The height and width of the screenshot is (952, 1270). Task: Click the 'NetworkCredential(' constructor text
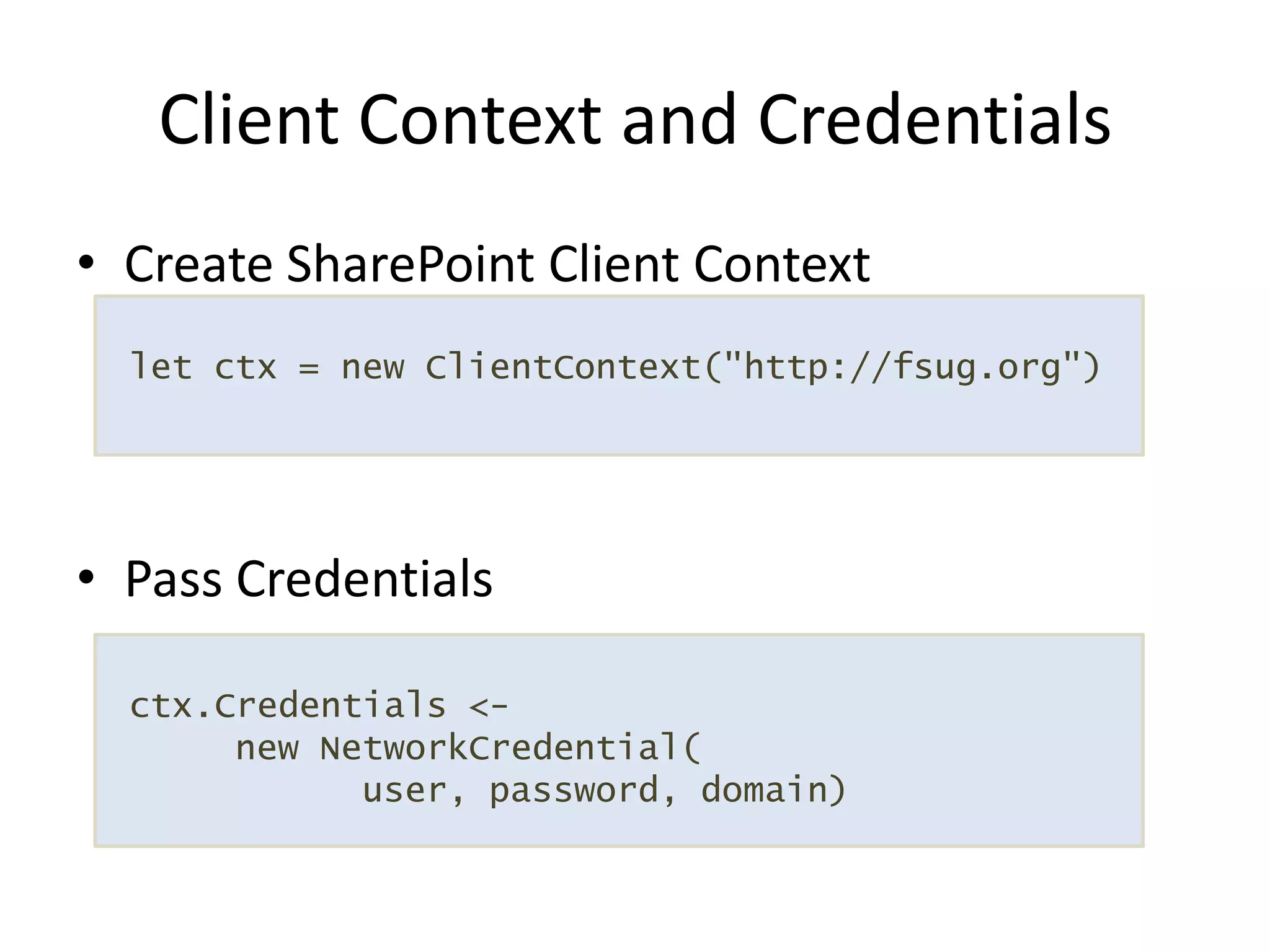[x=510, y=747]
